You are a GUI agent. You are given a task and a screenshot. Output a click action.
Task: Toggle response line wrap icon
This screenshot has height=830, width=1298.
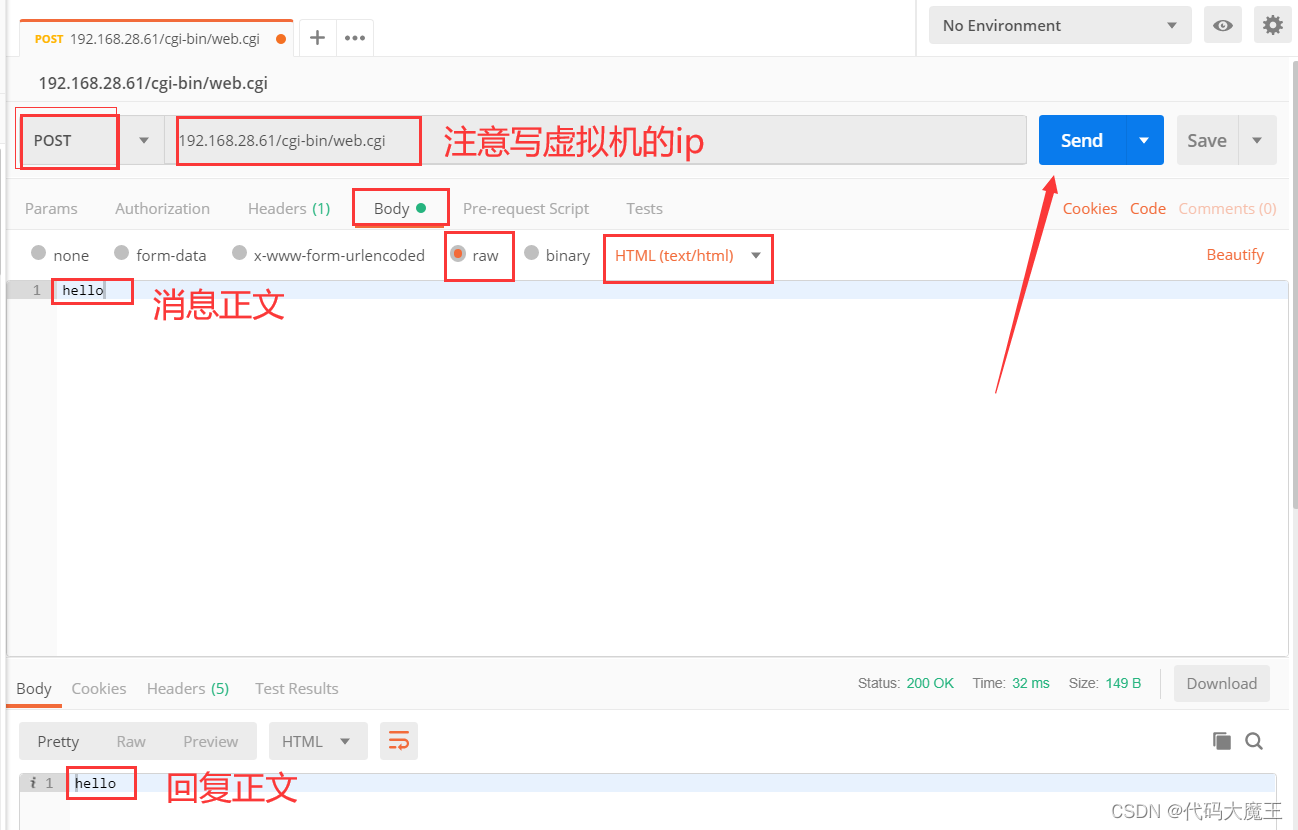click(x=399, y=741)
